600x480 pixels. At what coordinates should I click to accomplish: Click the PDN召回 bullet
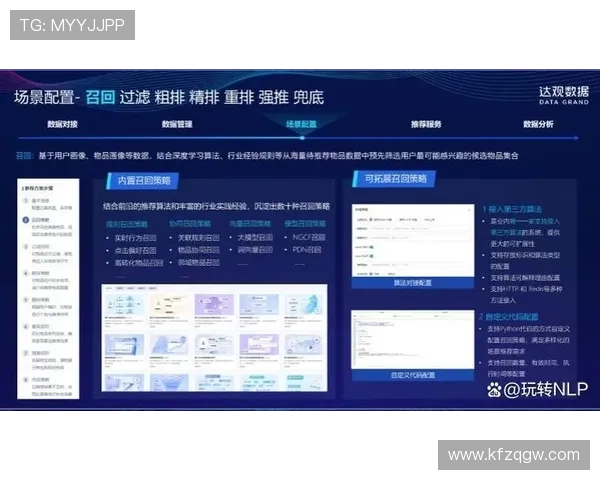tap(307, 250)
